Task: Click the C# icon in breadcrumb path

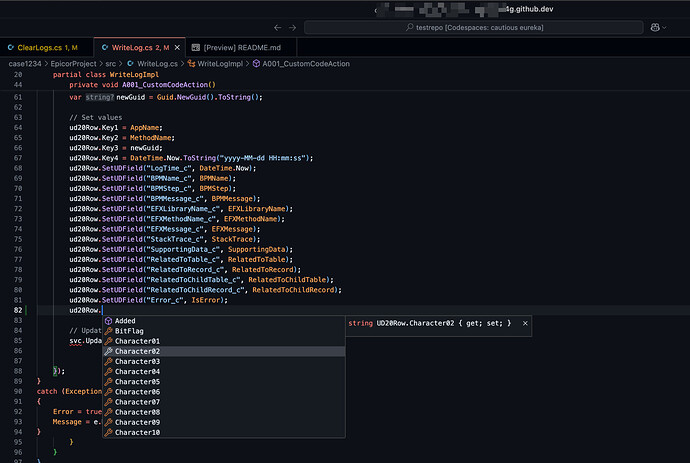Action: pyautogui.click(x=130, y=64)
